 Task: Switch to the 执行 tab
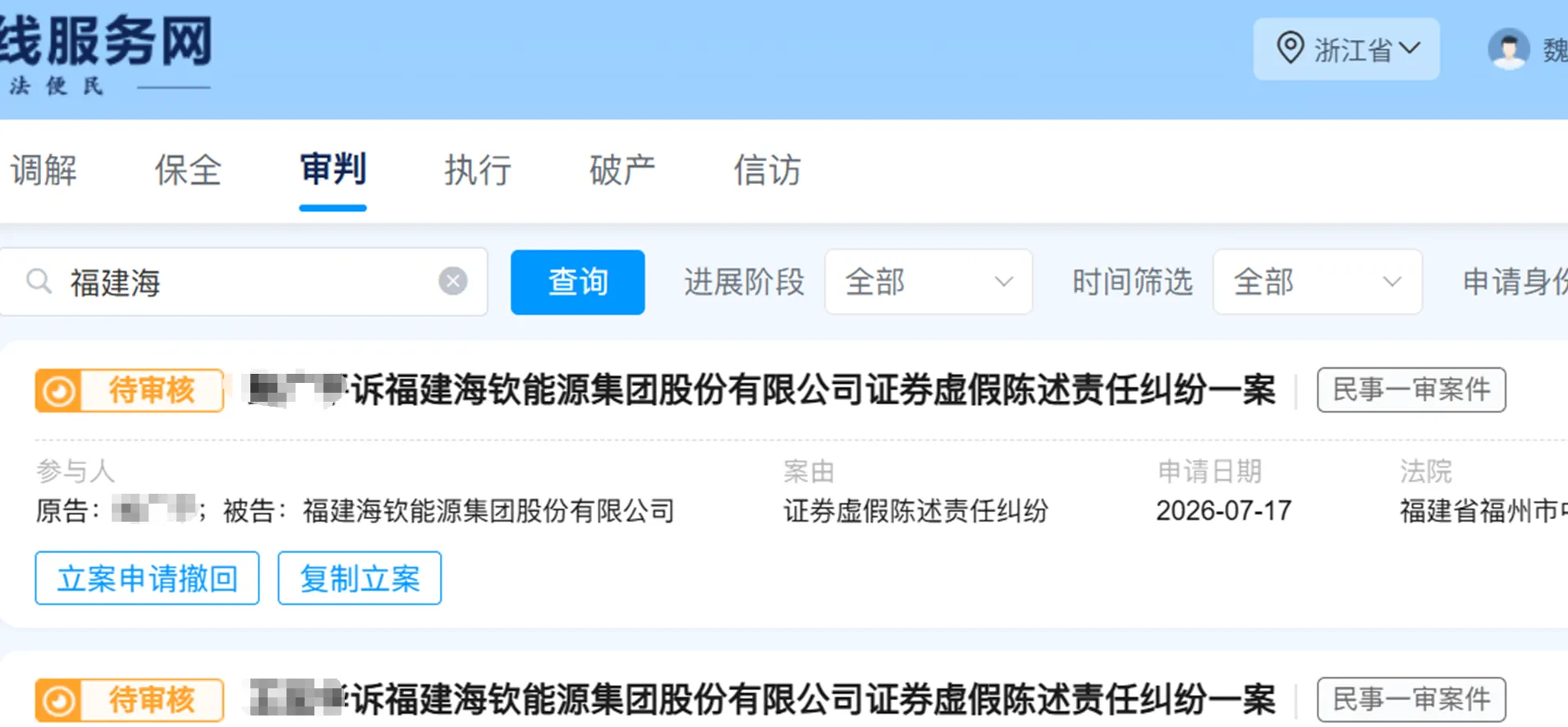tap(478, 171)
